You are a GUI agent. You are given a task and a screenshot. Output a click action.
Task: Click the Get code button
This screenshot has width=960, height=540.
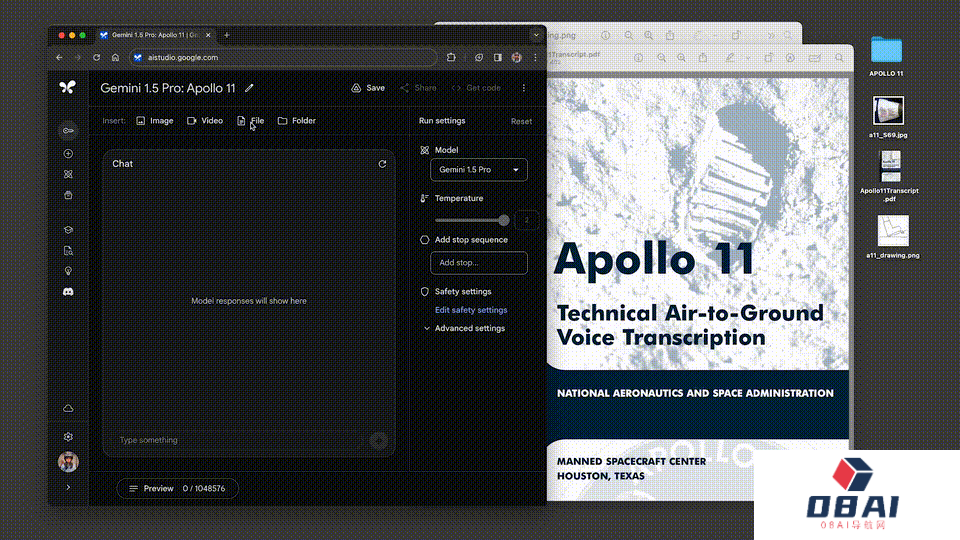point(476,88)
